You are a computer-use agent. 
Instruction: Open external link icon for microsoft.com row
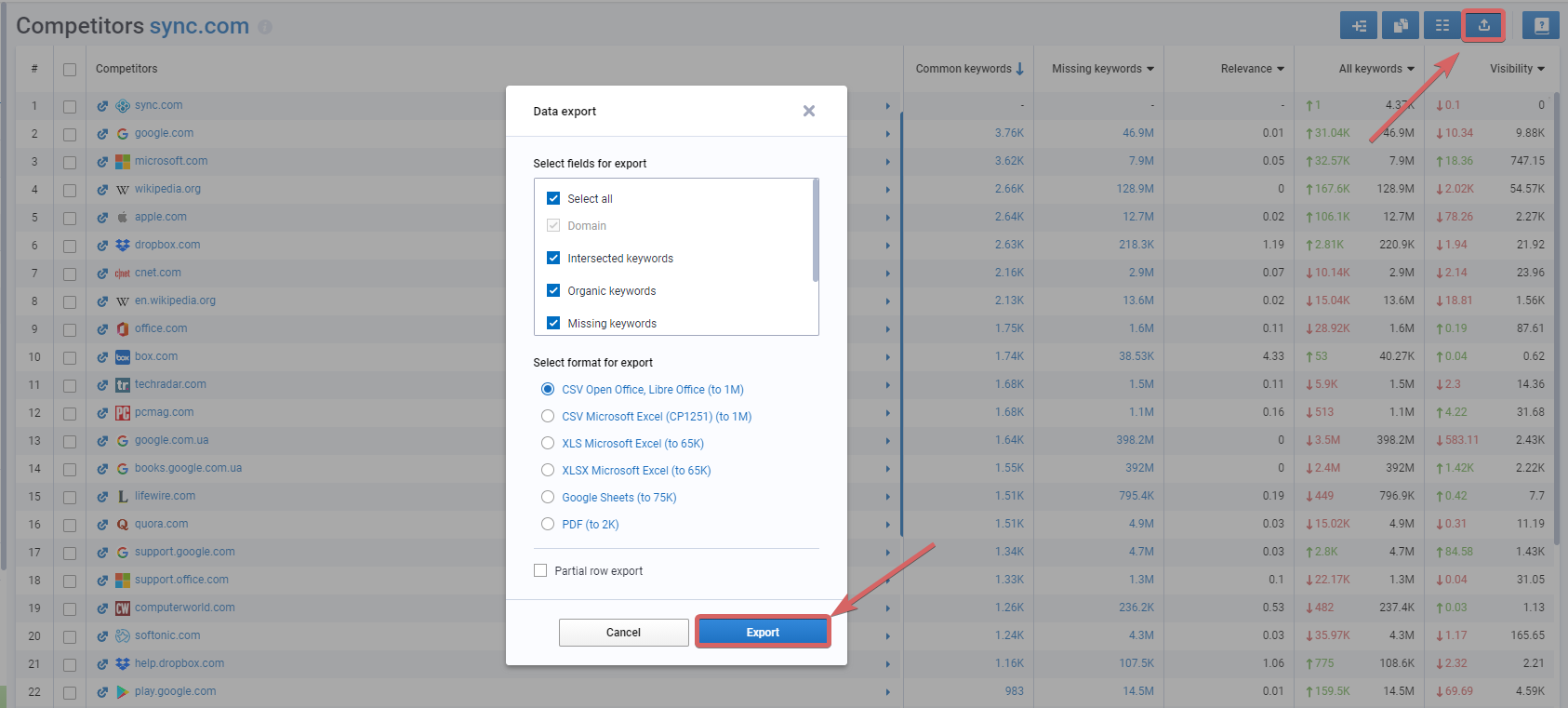pyautogui.click(x=102, y=162)
